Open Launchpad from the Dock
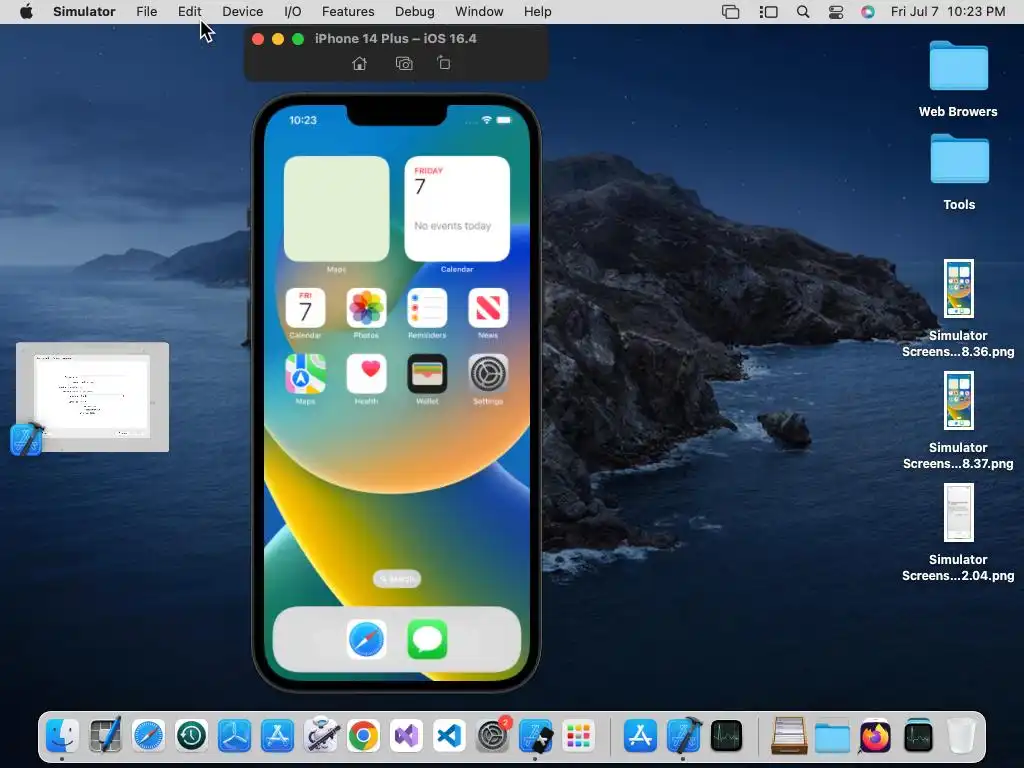The image size is (1024, 768). [x=579, y=736]
